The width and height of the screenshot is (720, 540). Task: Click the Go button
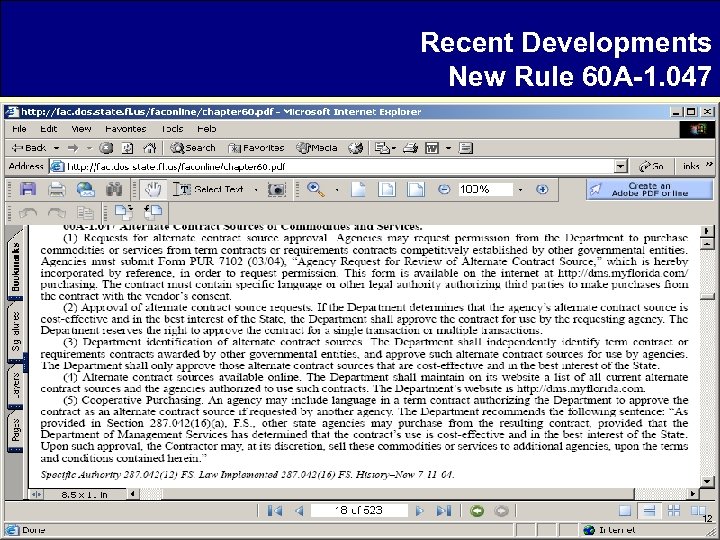[652, 166]
